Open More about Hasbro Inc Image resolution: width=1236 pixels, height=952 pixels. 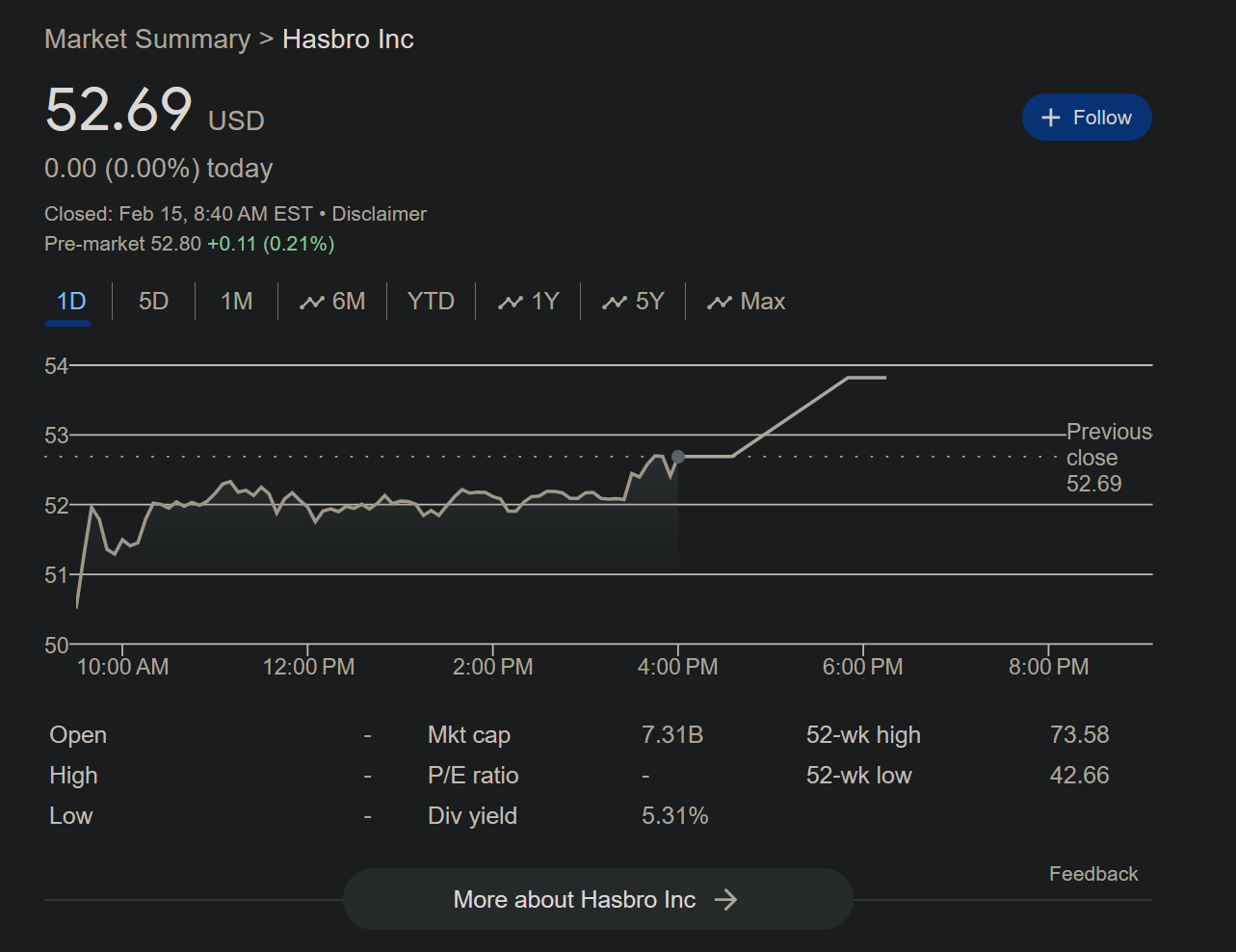[x=597, y=899]
